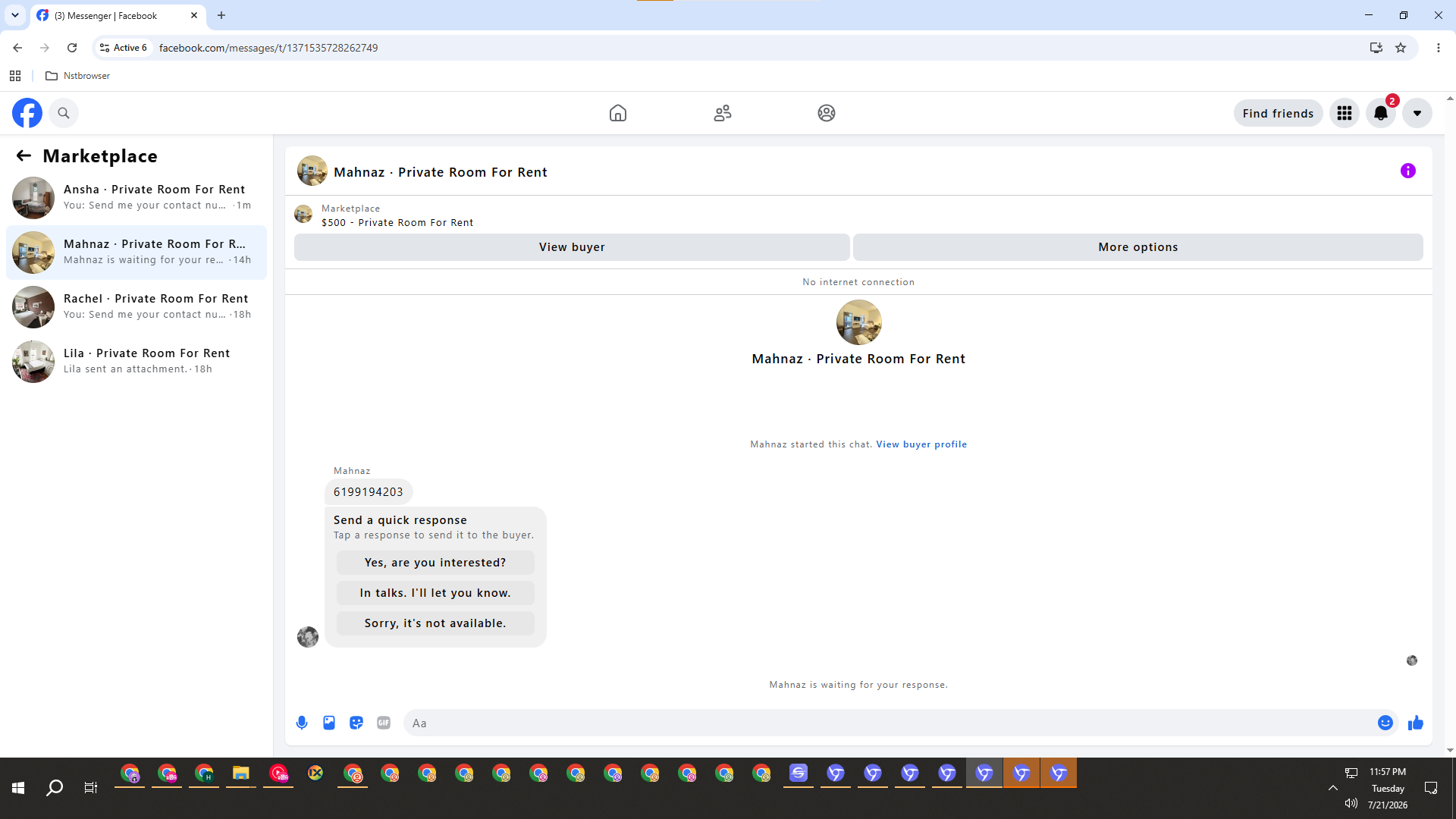Open the Ansha Private Room For Rent chat
Screen dimensions: 1456x819
pyautogui.click(x=136, y=198)
